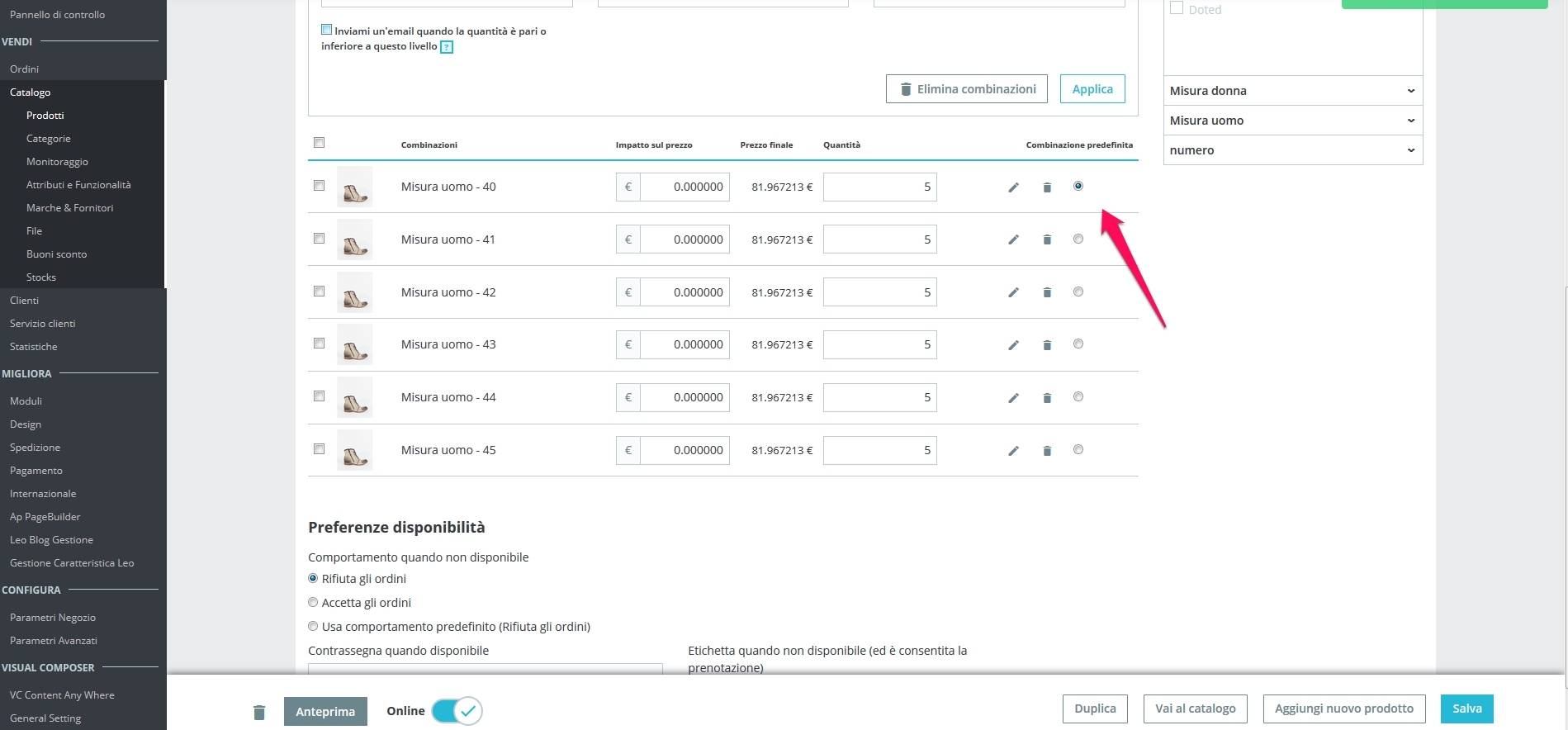
Task: Delete the Misura uomo - 42 combination
Action: point(1047,292)
